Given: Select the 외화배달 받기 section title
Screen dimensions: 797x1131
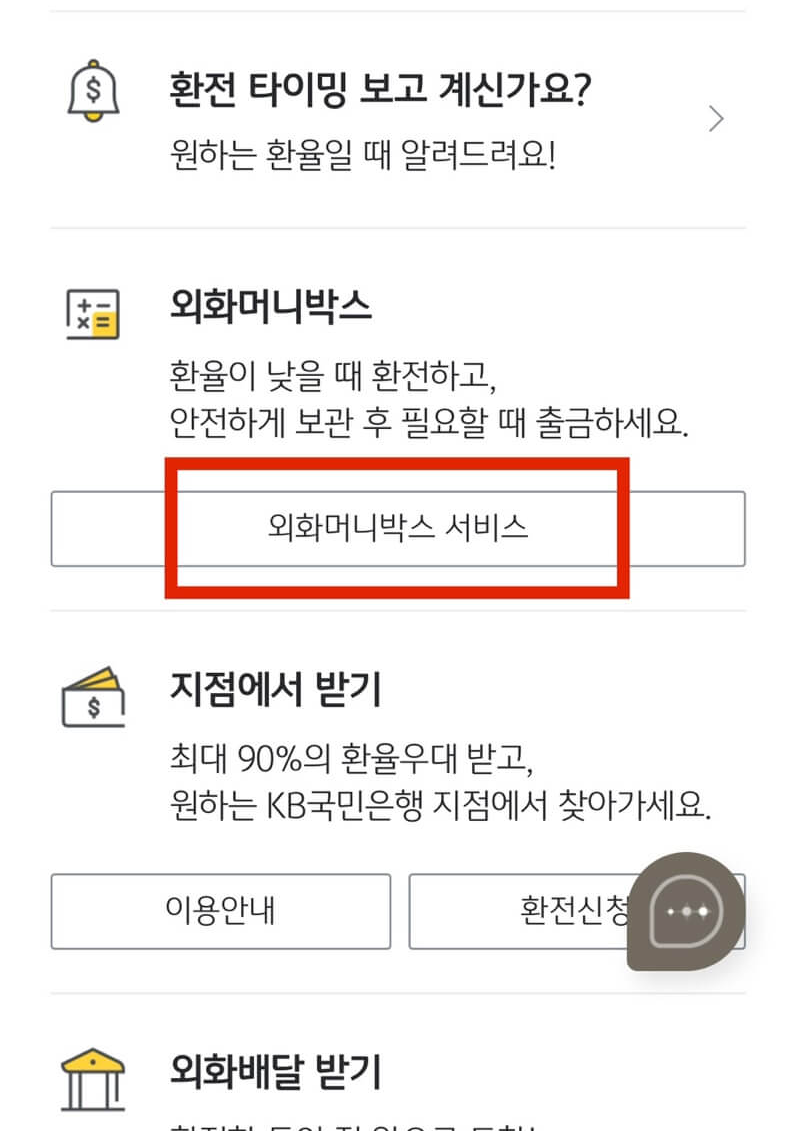Looking at the screenshot, I should coord(276,1071).
